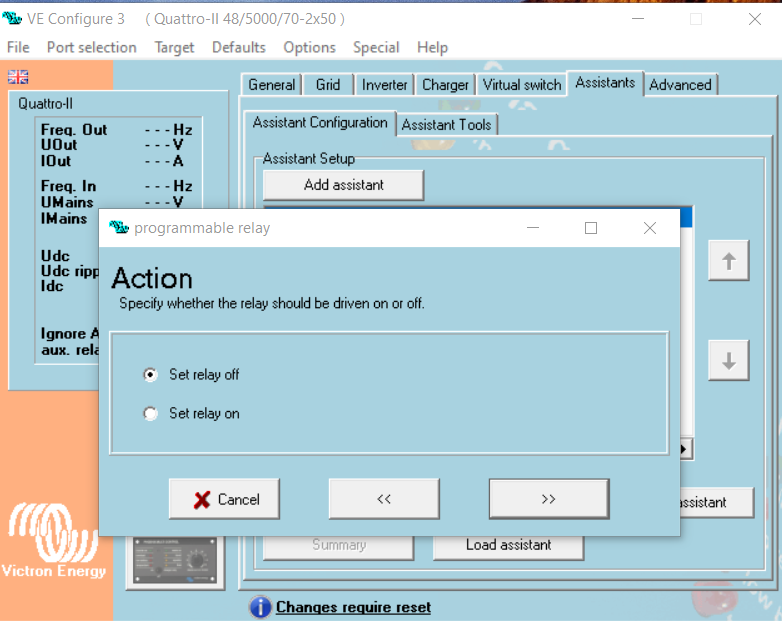
Task: Click the UK flag language icon
Action: click(18, 77)
